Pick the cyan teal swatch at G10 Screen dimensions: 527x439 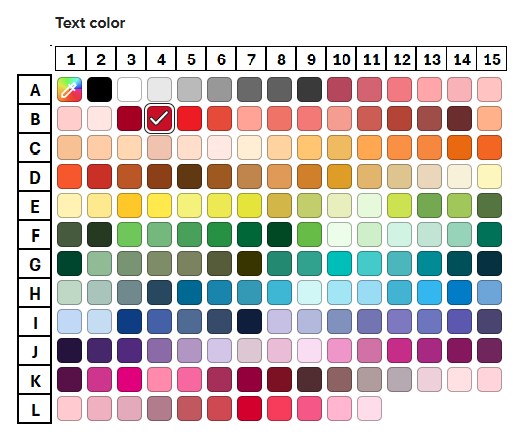click(339, 263)
